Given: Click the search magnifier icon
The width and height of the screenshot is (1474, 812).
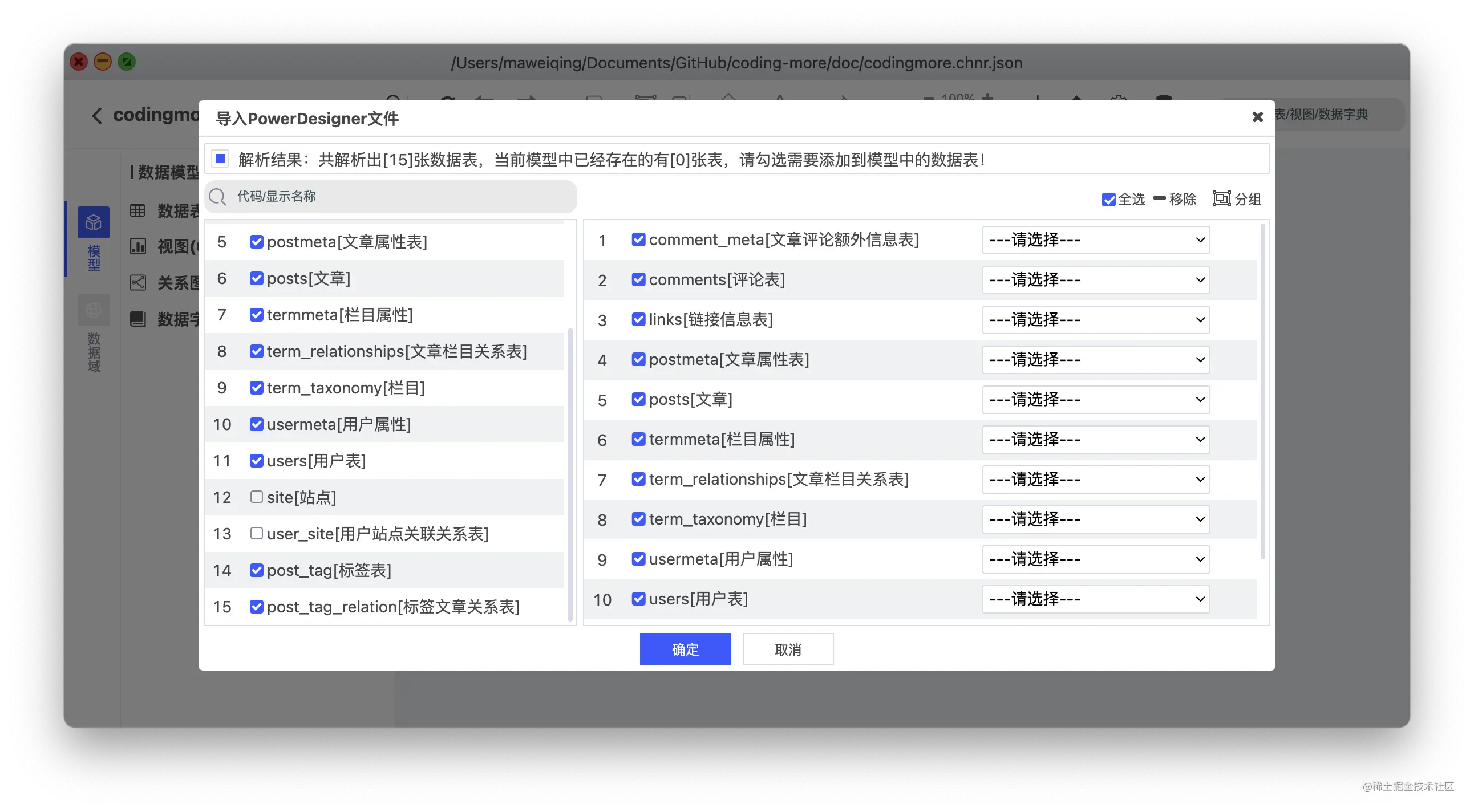Looking at the screenshot, I should tap(217, 197).
